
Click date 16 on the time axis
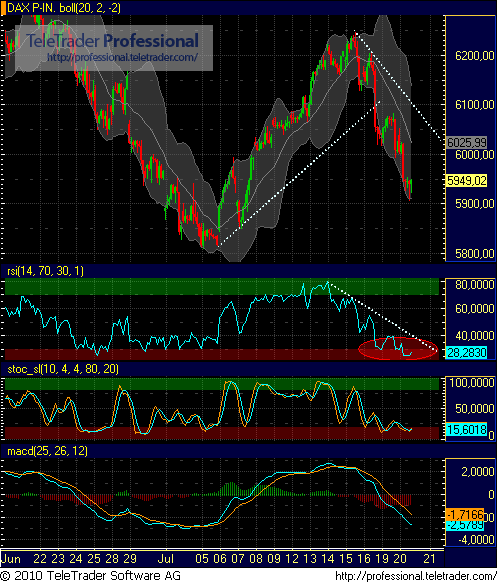[x=364, y=559]
